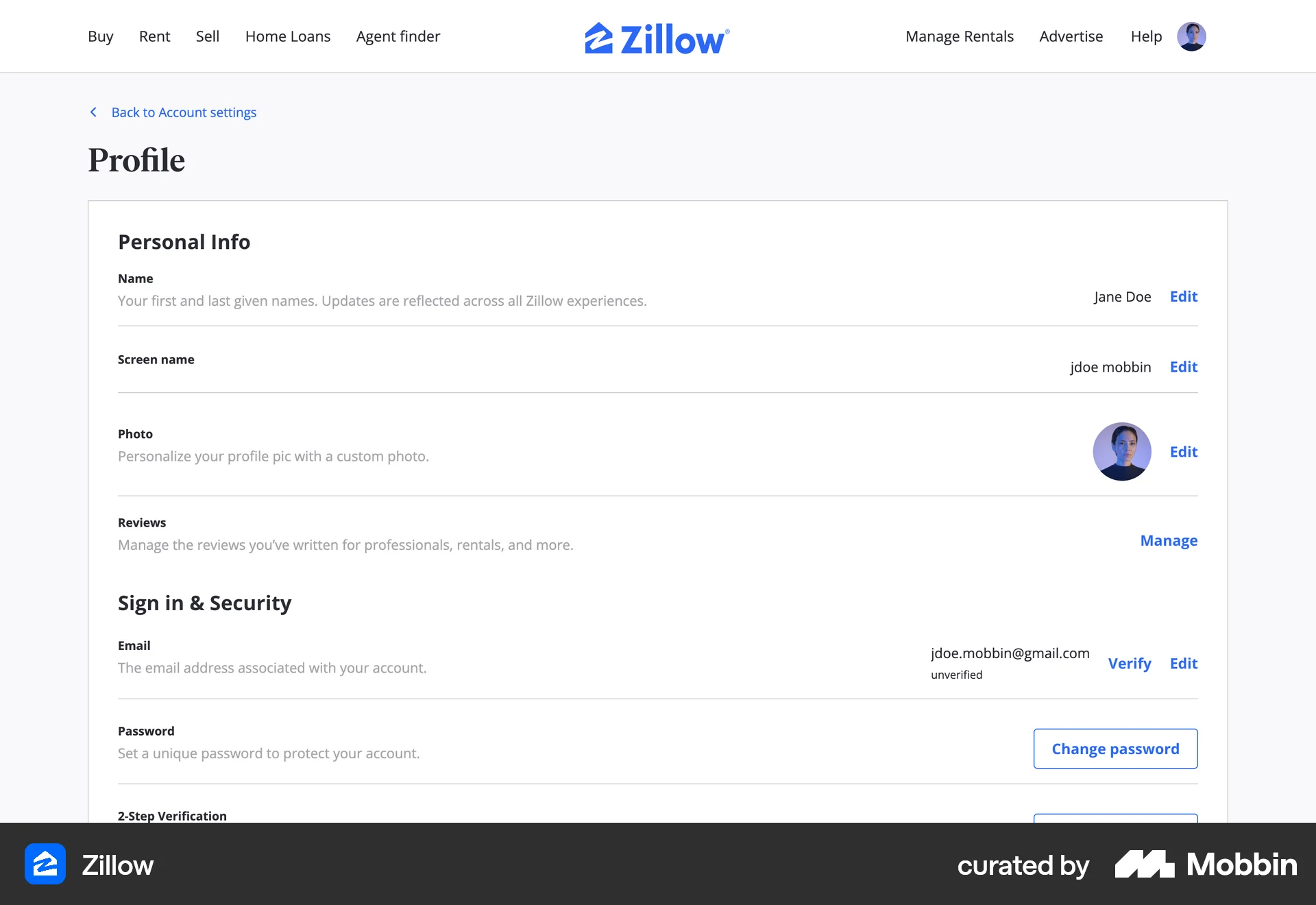Click the back chevron arrow
This screenshot has height=905, width=1316.
[x=94, y=112]
